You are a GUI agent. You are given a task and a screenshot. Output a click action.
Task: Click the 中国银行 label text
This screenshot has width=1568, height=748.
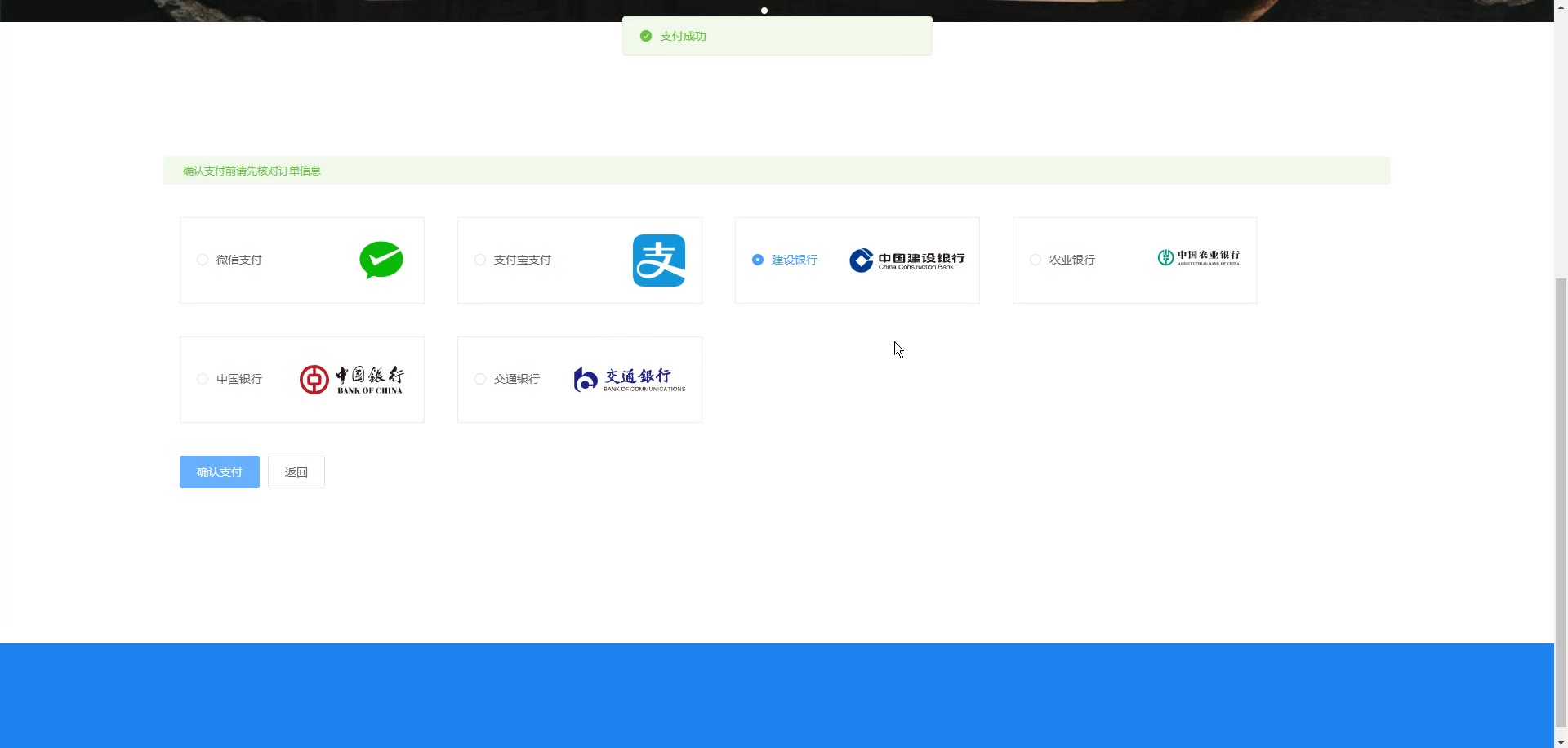point(239,379)
